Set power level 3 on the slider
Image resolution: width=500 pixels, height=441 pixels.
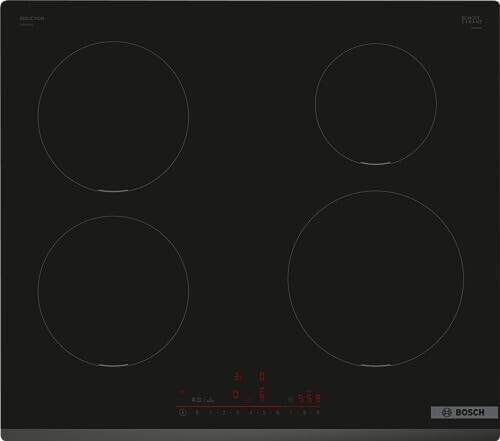tap(237, 413)
